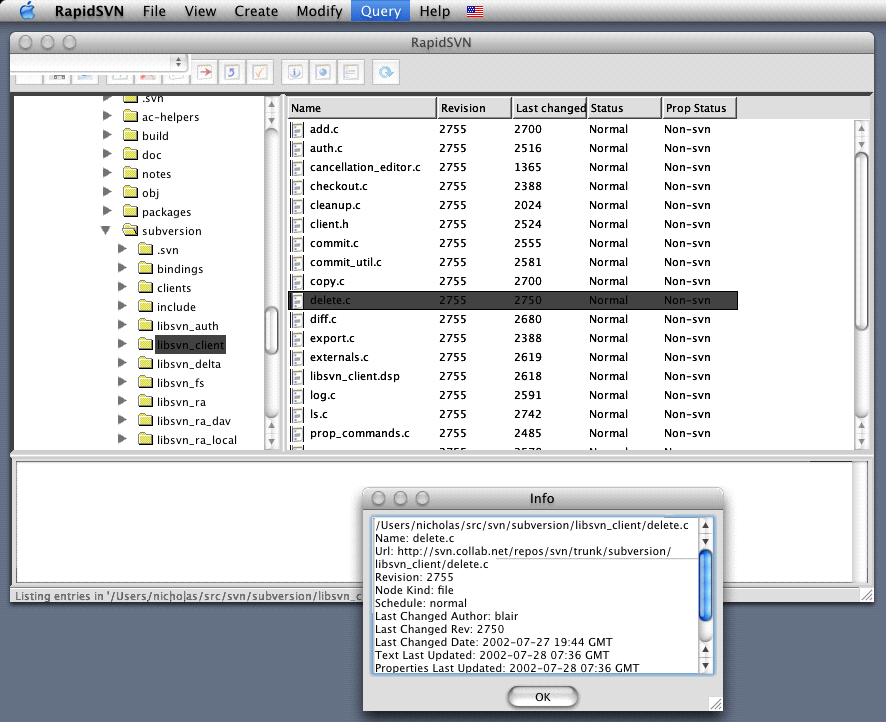Open the toolbar combo box dropdown
The image size is (886, 722).
click(179, 62)
